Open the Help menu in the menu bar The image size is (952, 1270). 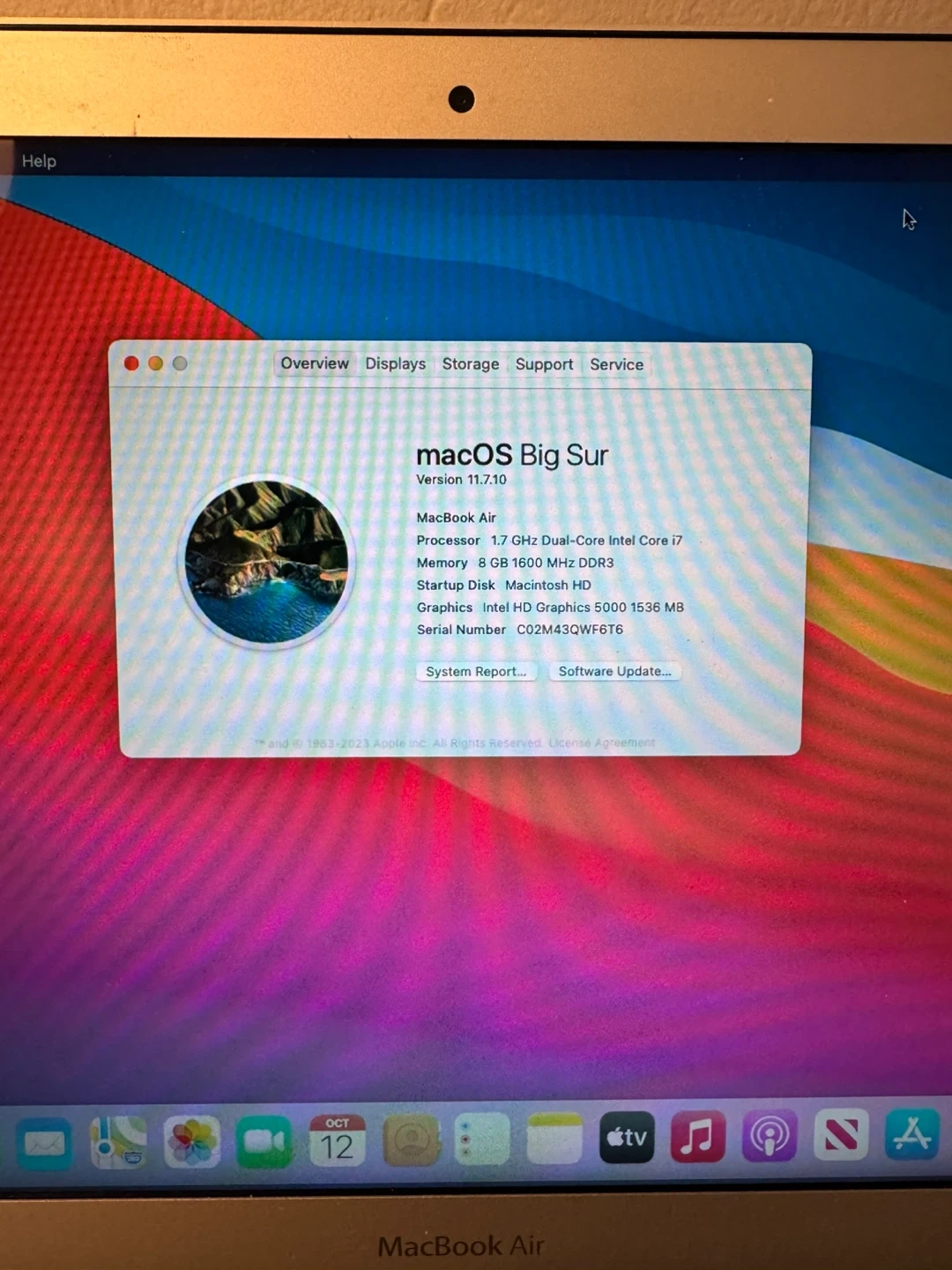pyautogui.click(x=39, y=161)
